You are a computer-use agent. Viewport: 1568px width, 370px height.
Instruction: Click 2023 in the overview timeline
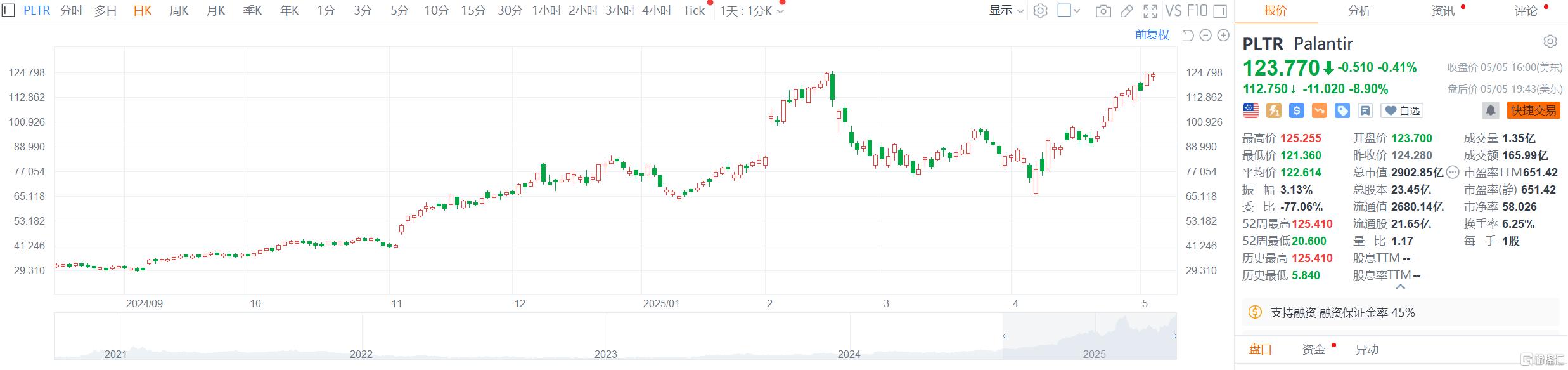tap(605, 354)
